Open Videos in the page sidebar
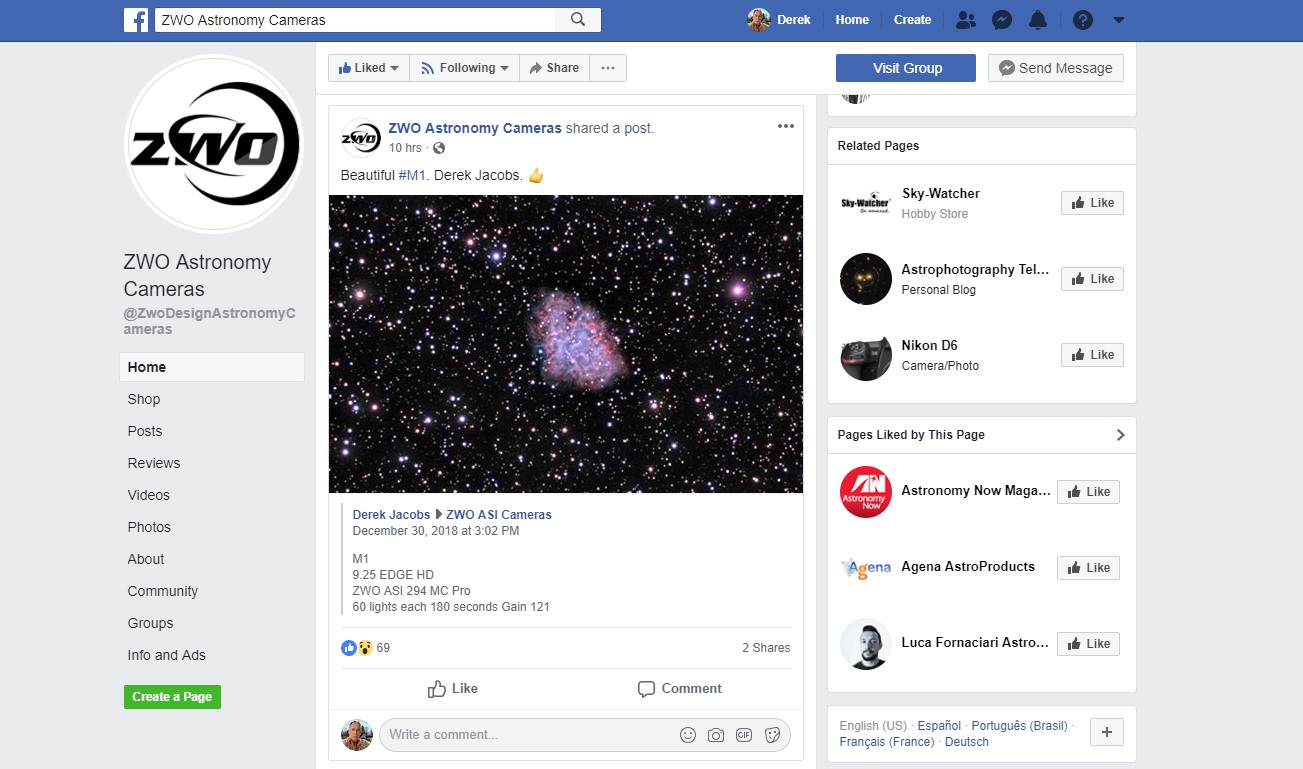1303x769 pixels. coord(149,495)
